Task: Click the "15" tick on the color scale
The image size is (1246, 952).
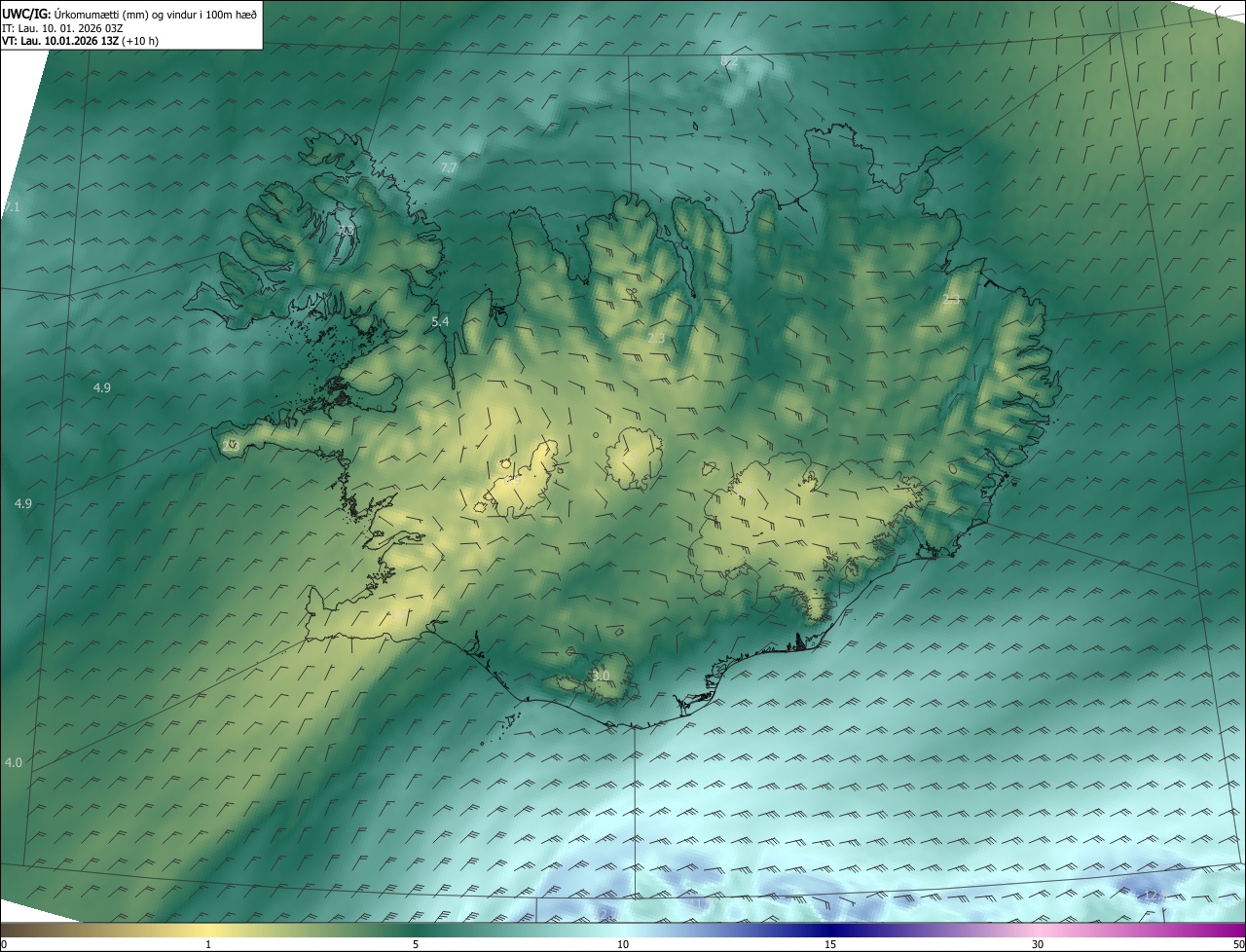Action: click(830, 945)
